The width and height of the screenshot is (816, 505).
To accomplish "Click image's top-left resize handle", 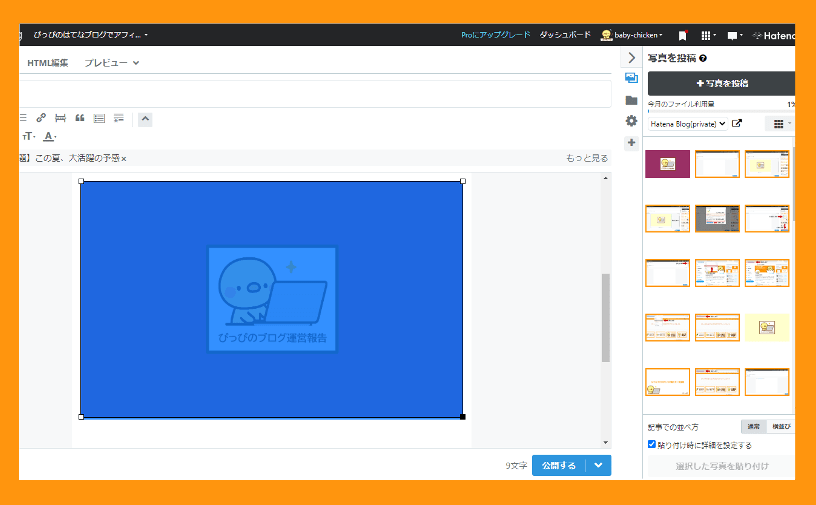I will pyautogui.click(x=81, y=181).
